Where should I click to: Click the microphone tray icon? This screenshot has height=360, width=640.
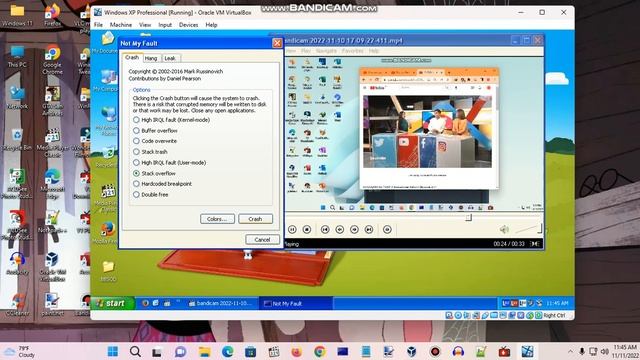point(582,351)
